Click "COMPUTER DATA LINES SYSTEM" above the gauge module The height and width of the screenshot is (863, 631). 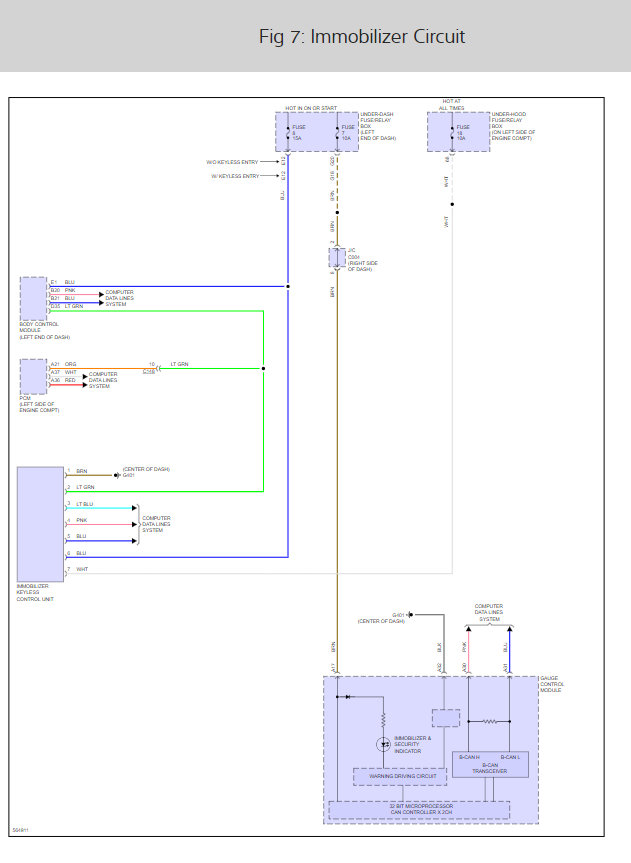489,613
